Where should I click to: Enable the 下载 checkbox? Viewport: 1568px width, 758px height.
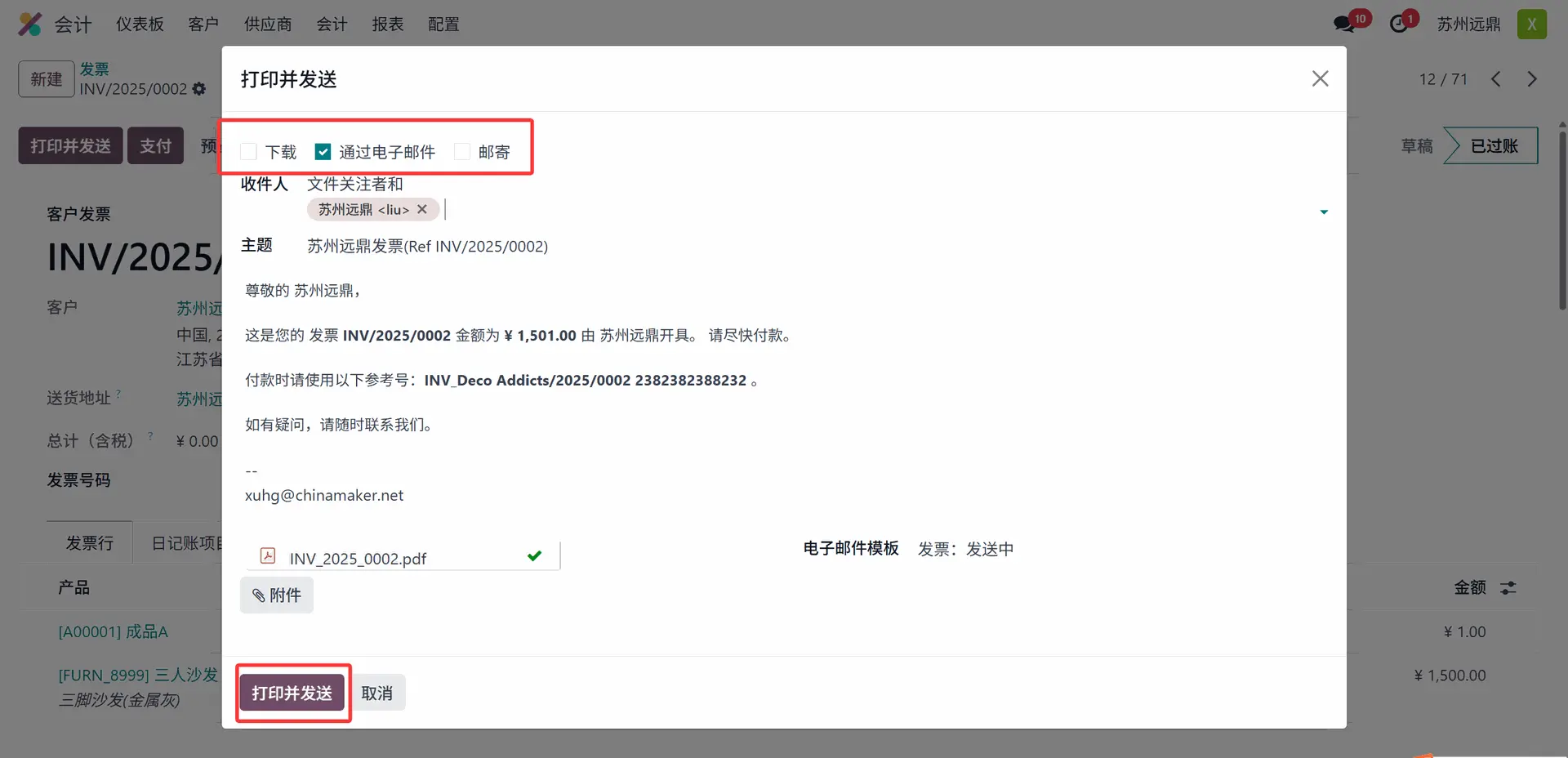click(249, 152)
